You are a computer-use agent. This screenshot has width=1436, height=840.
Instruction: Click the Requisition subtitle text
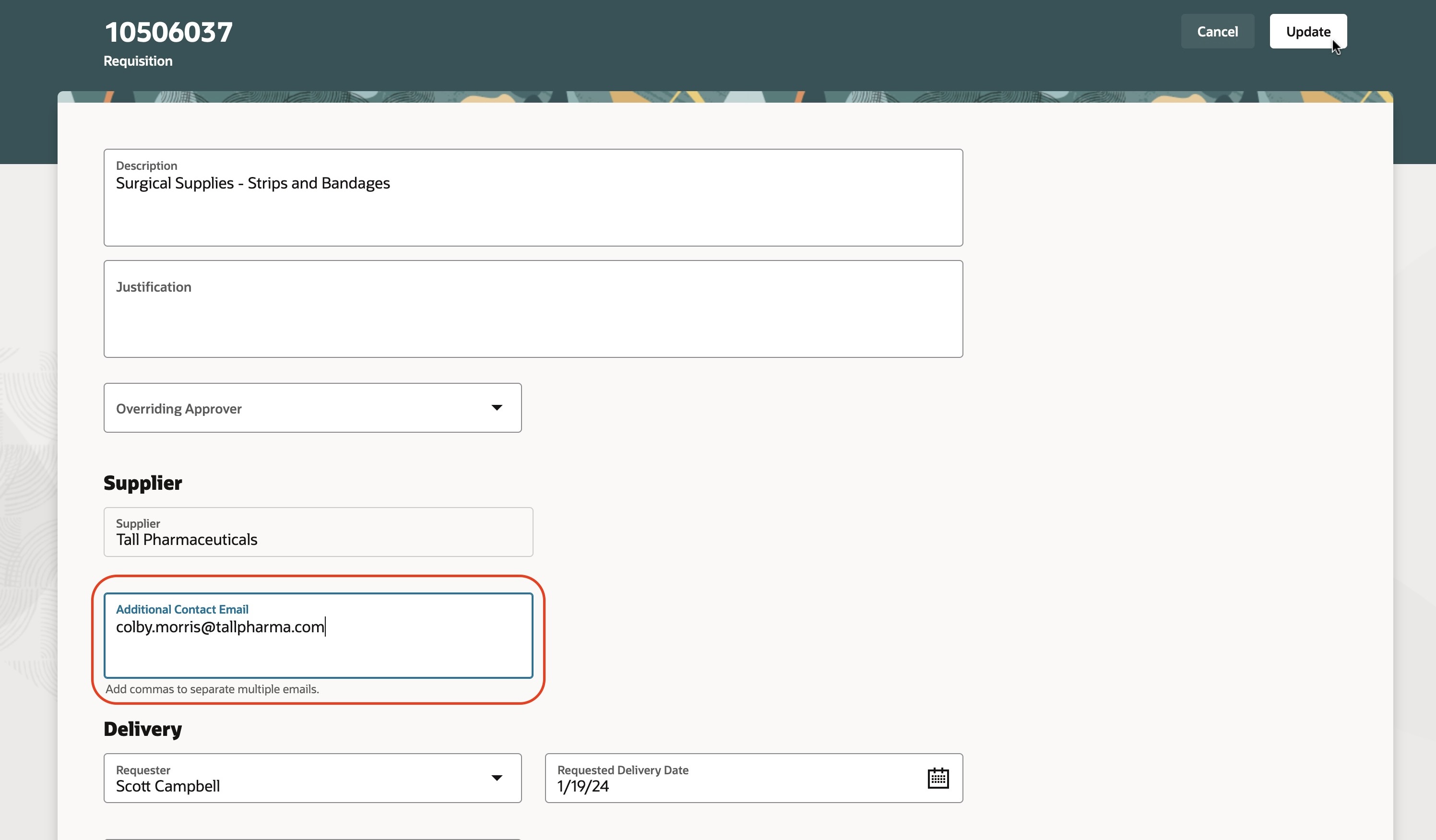point(138,61)
